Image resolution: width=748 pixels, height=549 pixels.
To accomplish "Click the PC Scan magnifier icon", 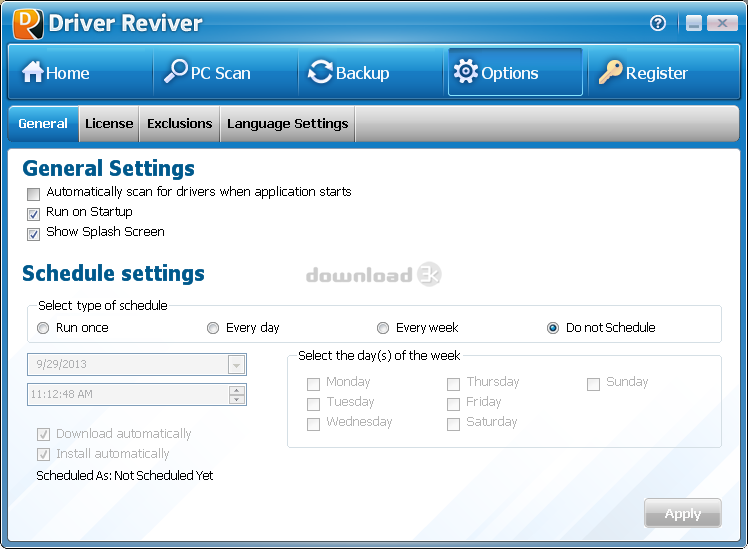I will click(x=176, y=72).
